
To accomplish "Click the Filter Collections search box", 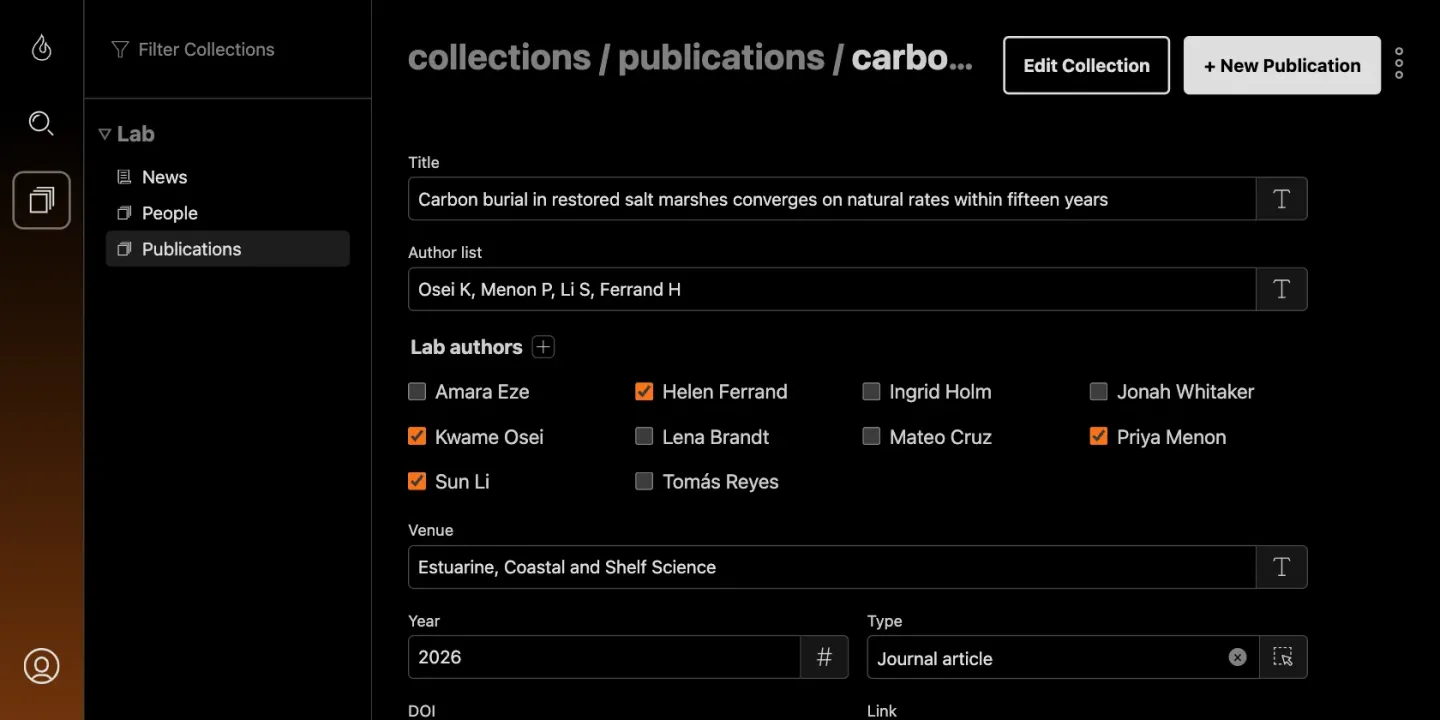I will (x=228, y=49).
